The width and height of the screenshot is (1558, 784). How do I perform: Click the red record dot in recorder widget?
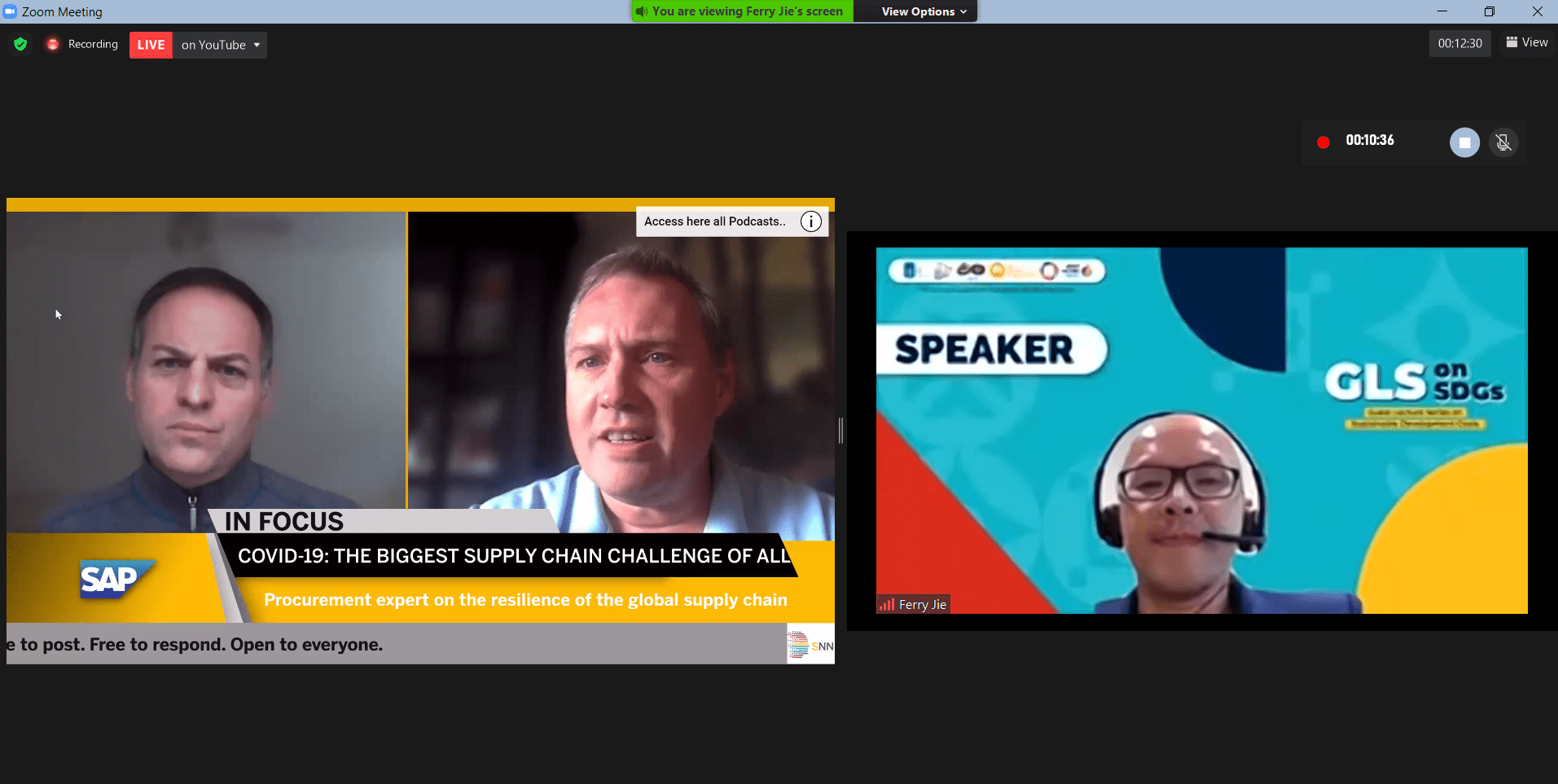1323,142
